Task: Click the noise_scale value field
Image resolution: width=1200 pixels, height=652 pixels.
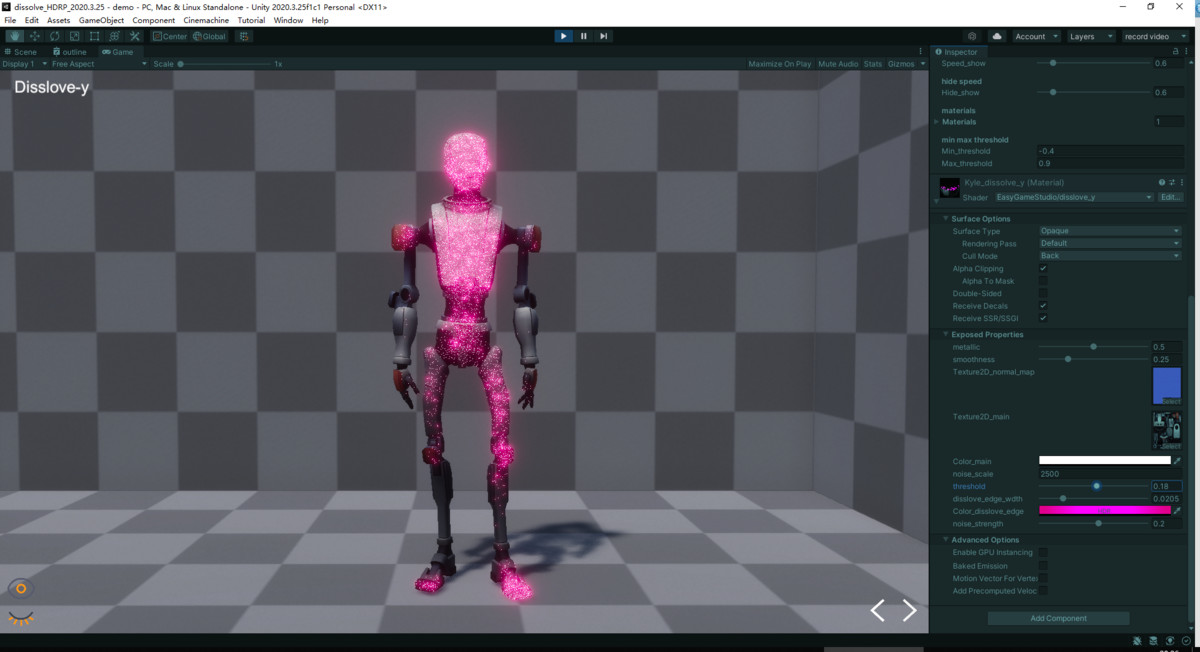Action: (1110, 473)
